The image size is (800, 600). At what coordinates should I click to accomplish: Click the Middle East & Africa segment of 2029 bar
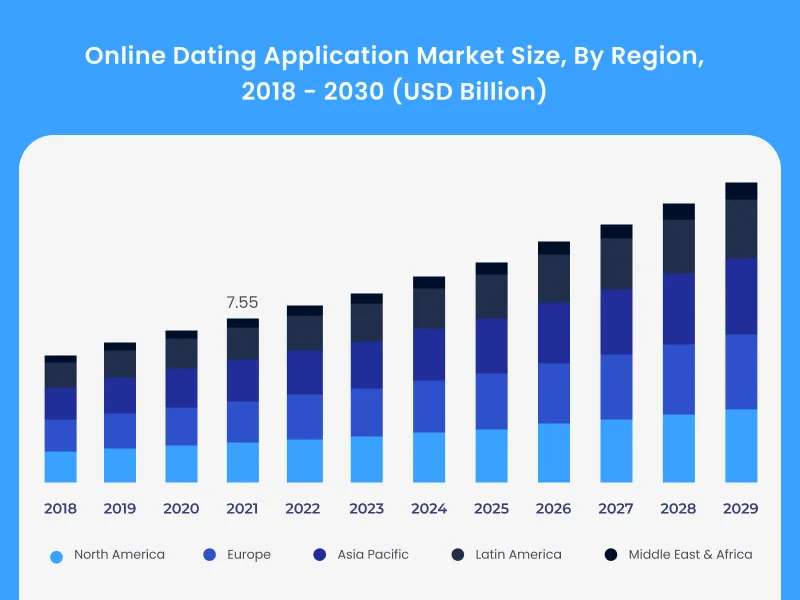741,191
